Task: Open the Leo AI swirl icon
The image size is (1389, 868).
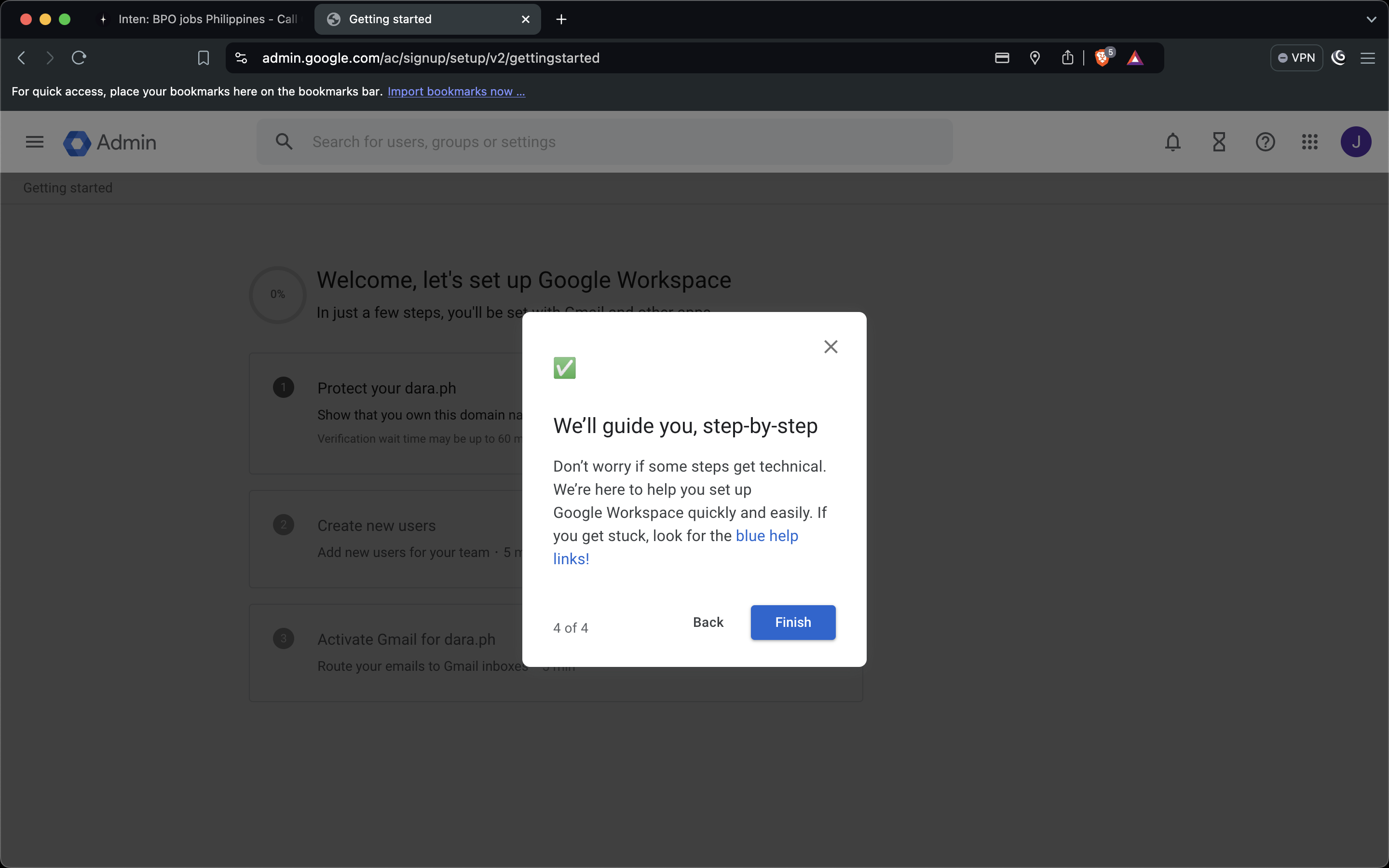Action: point(1338,58)
